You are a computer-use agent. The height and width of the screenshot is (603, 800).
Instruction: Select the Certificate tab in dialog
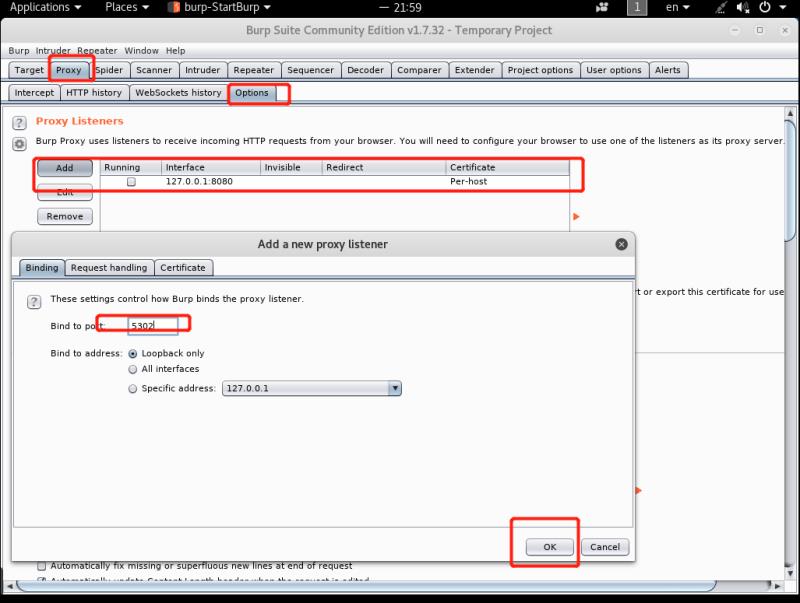(183, 268)
